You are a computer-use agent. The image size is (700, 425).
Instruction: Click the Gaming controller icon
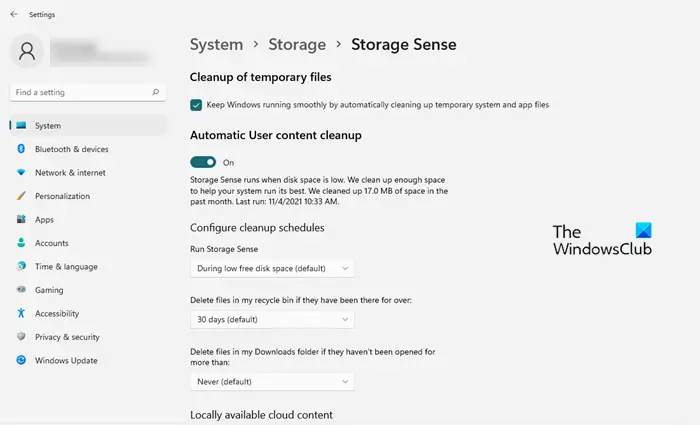click(20, 290)
